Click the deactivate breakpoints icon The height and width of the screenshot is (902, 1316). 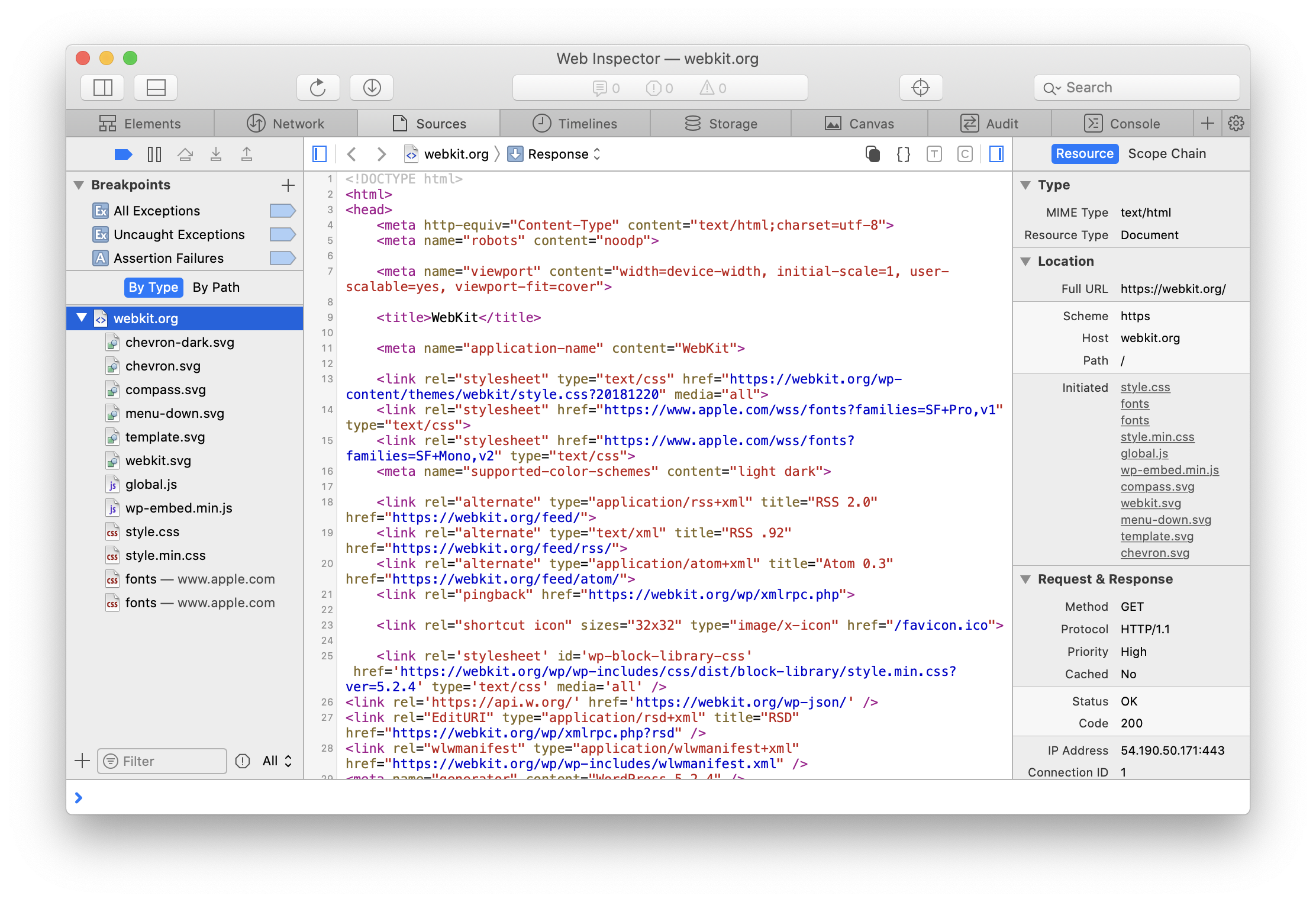click(x=121, y=154)
